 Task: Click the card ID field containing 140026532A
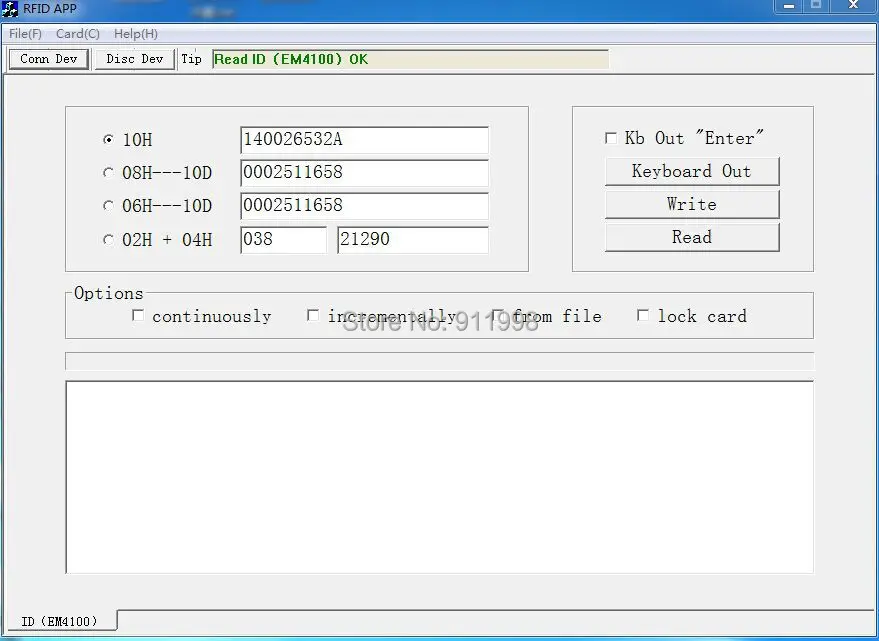click(363, 139)
